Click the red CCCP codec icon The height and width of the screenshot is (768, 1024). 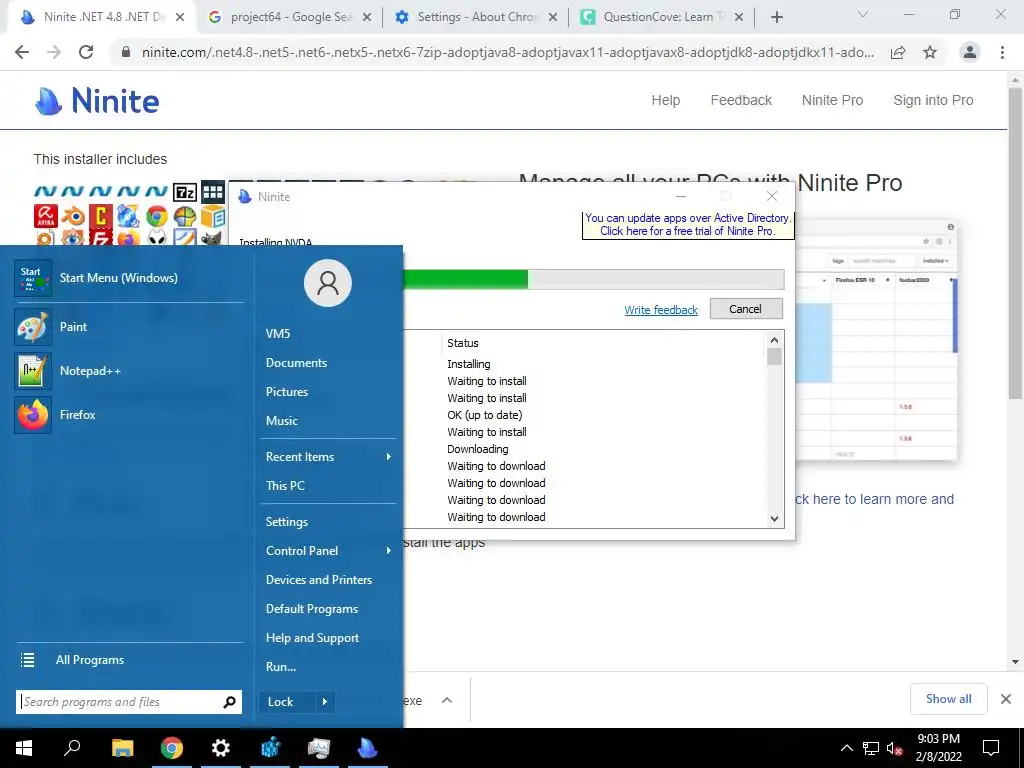tap(101, 216)
